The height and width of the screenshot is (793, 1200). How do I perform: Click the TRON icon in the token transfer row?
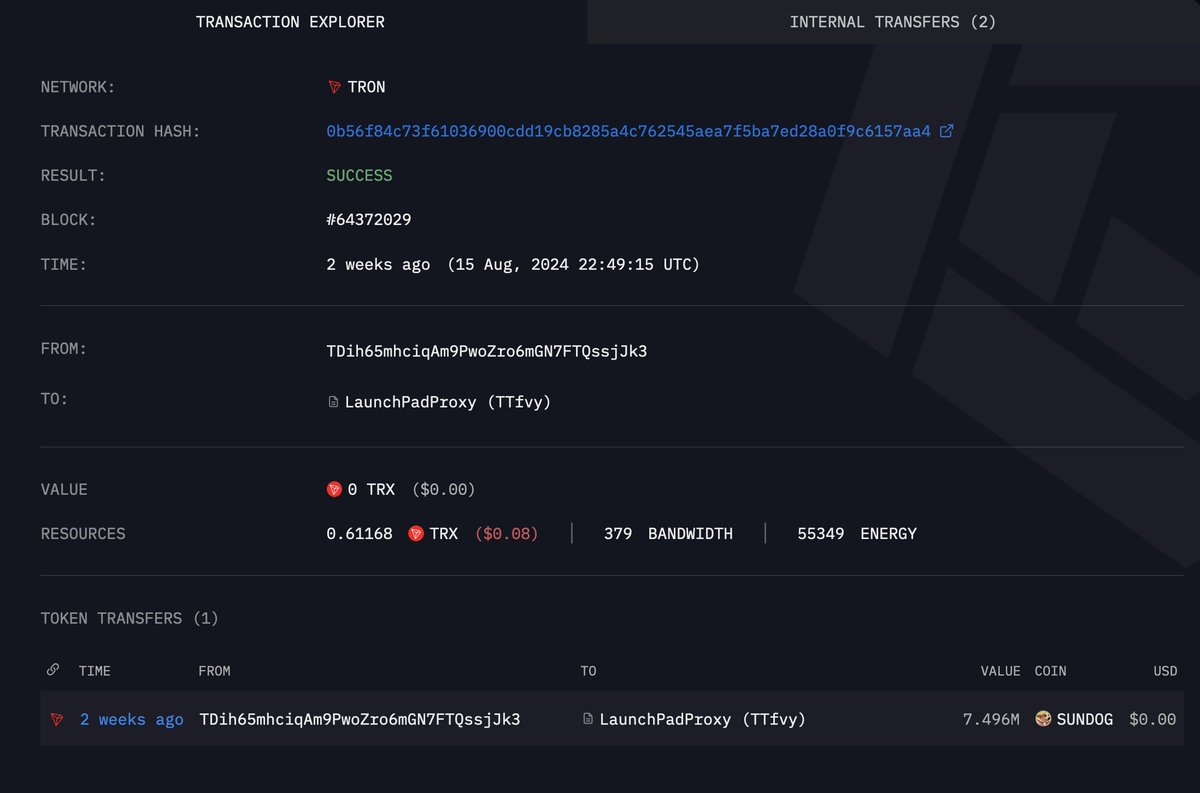pos(58,720)
